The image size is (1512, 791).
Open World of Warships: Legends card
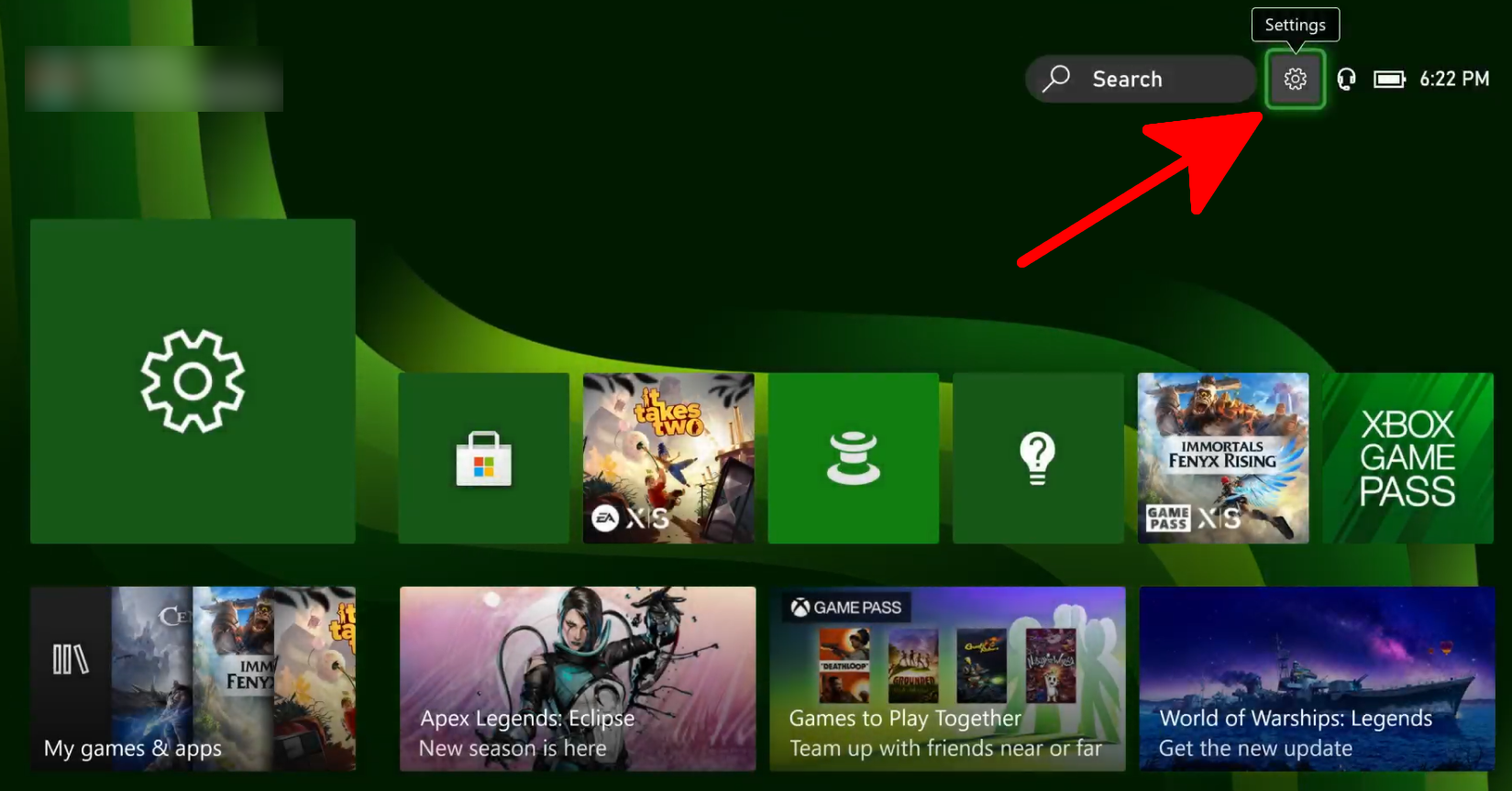coord(1318,679)
